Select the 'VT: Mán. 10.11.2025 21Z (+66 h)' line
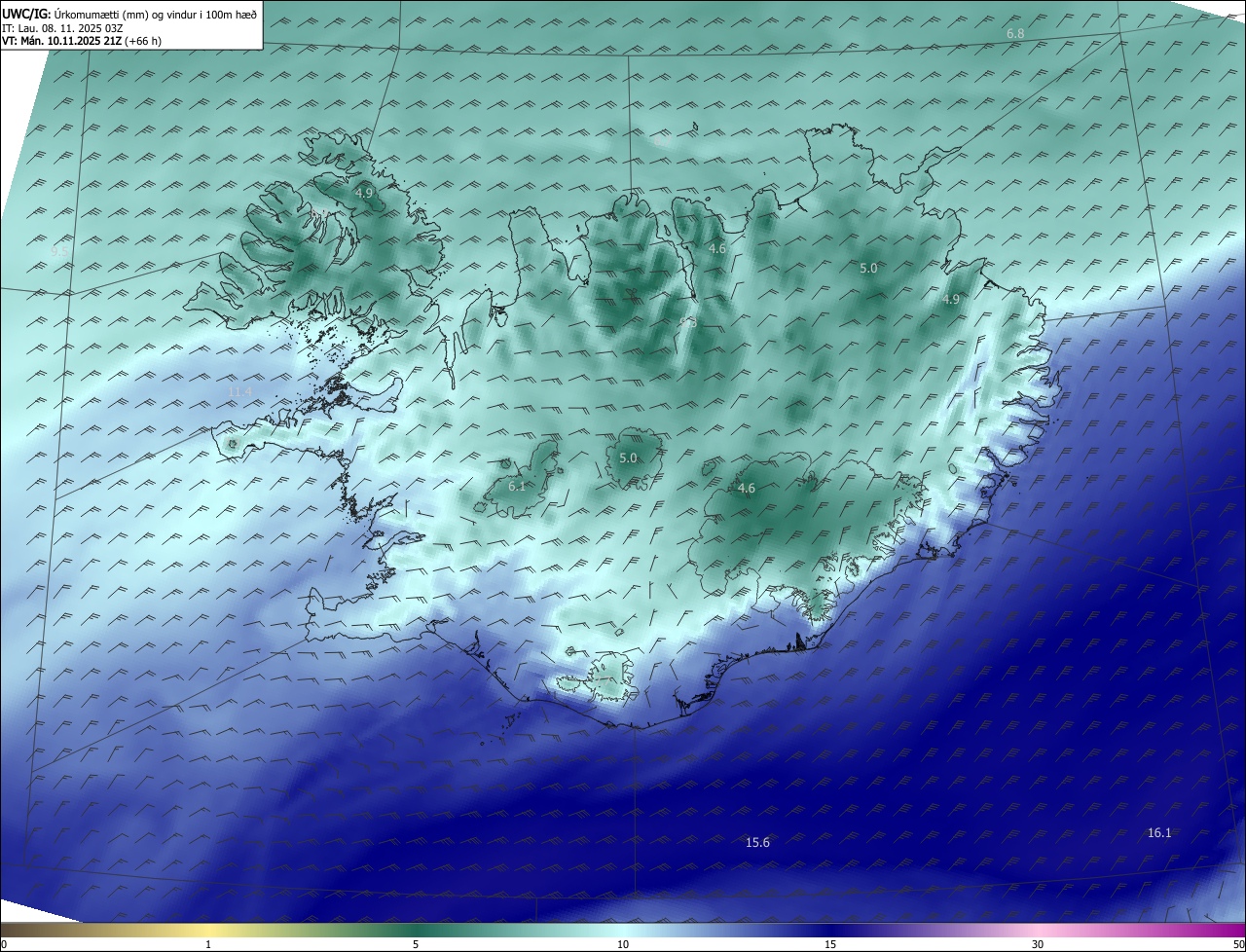 click(82, 41)
